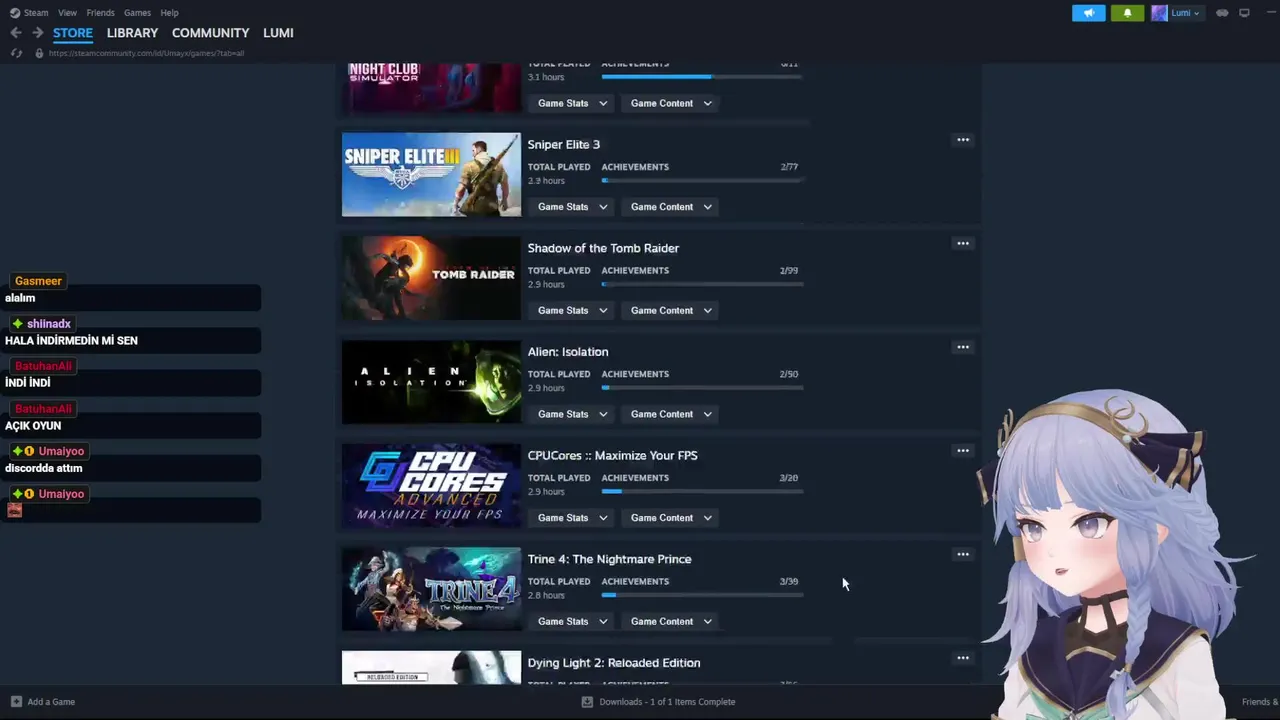The width and height of the screenshot is (1280, 720).
Task: Open the Friends menu
Action: pos(100,13)
